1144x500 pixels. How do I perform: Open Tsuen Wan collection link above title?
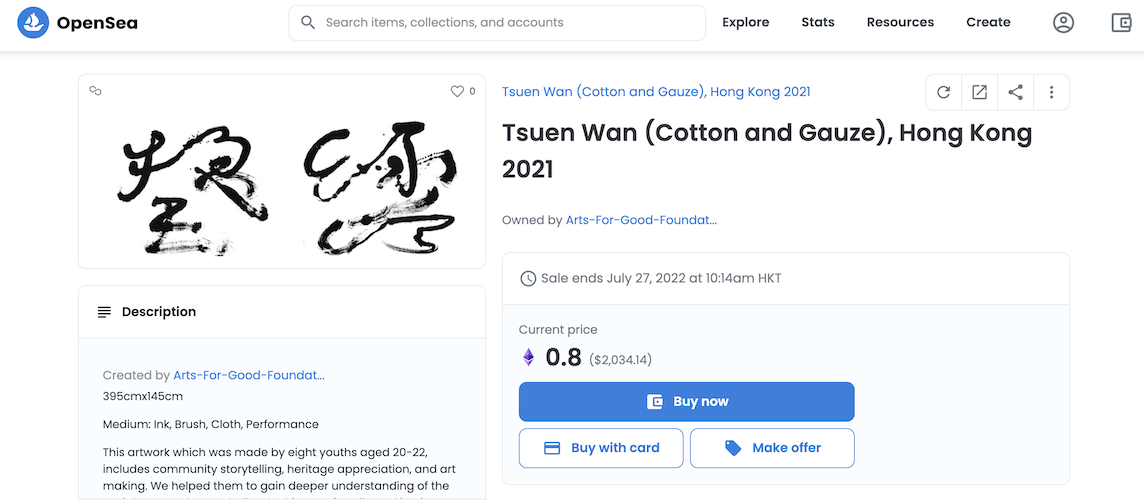coord(656,92)
